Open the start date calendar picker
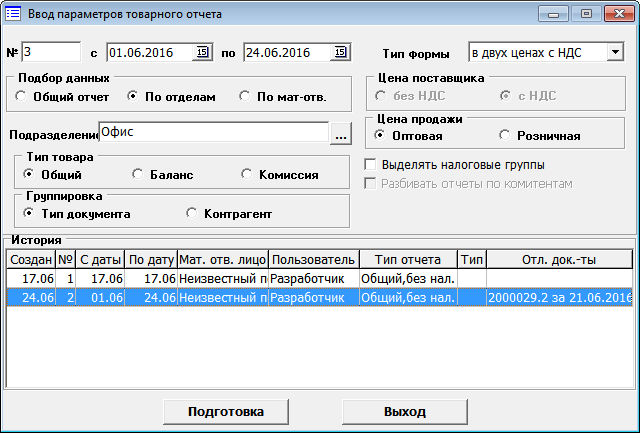Screen dimensions: 640x433 (201, 52)
